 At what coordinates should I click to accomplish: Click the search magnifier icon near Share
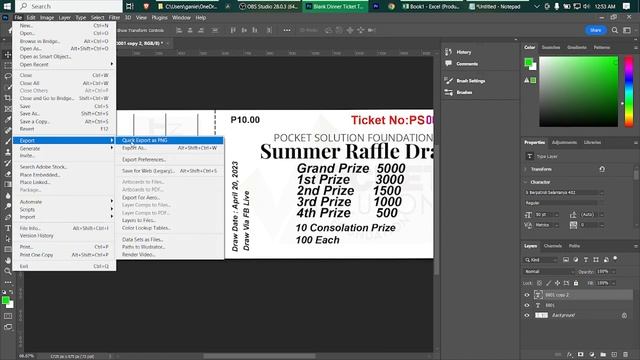(615, 30)
